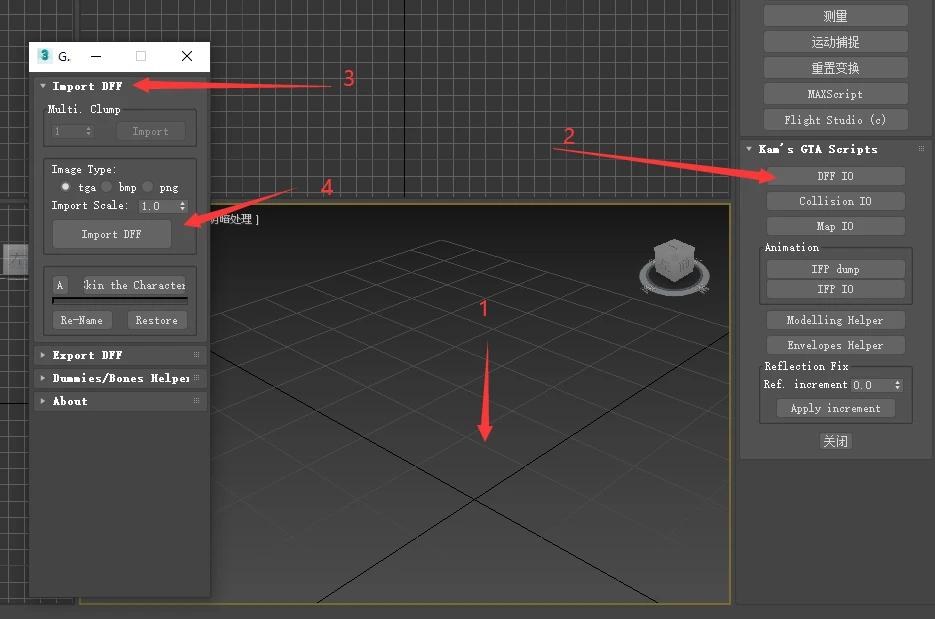The image size is (935, 619).
Task: Open Envelopes Helper
Action: tap(835, 345)
